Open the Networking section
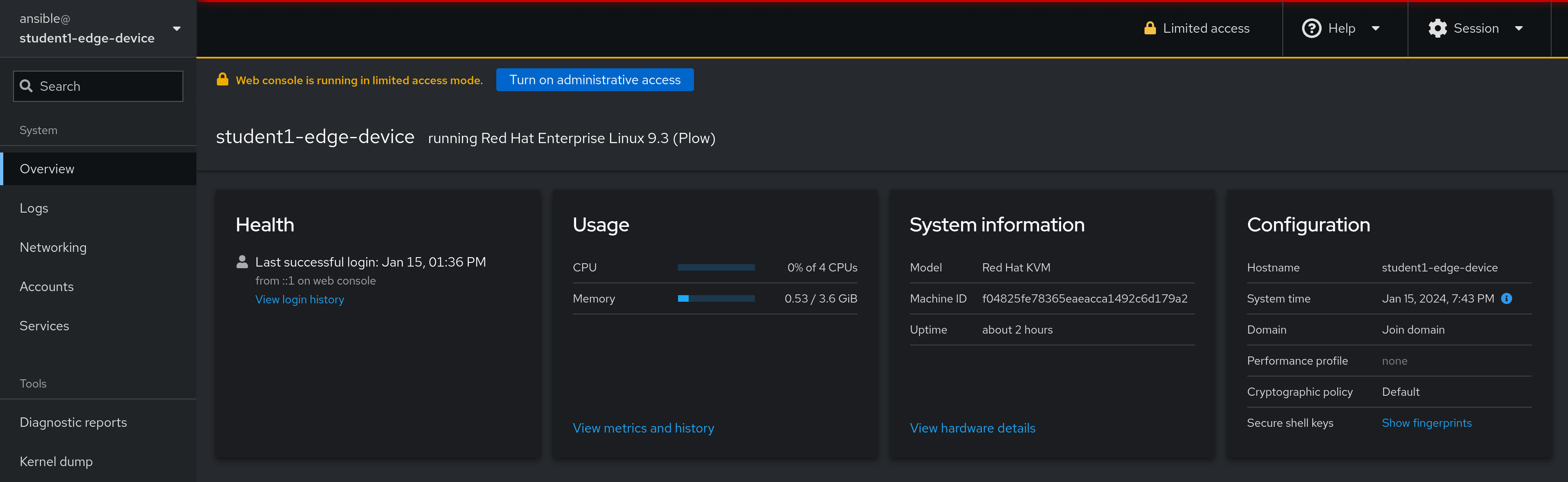The height and width of the screenshot is (482, 1568). tap(99, 247)
